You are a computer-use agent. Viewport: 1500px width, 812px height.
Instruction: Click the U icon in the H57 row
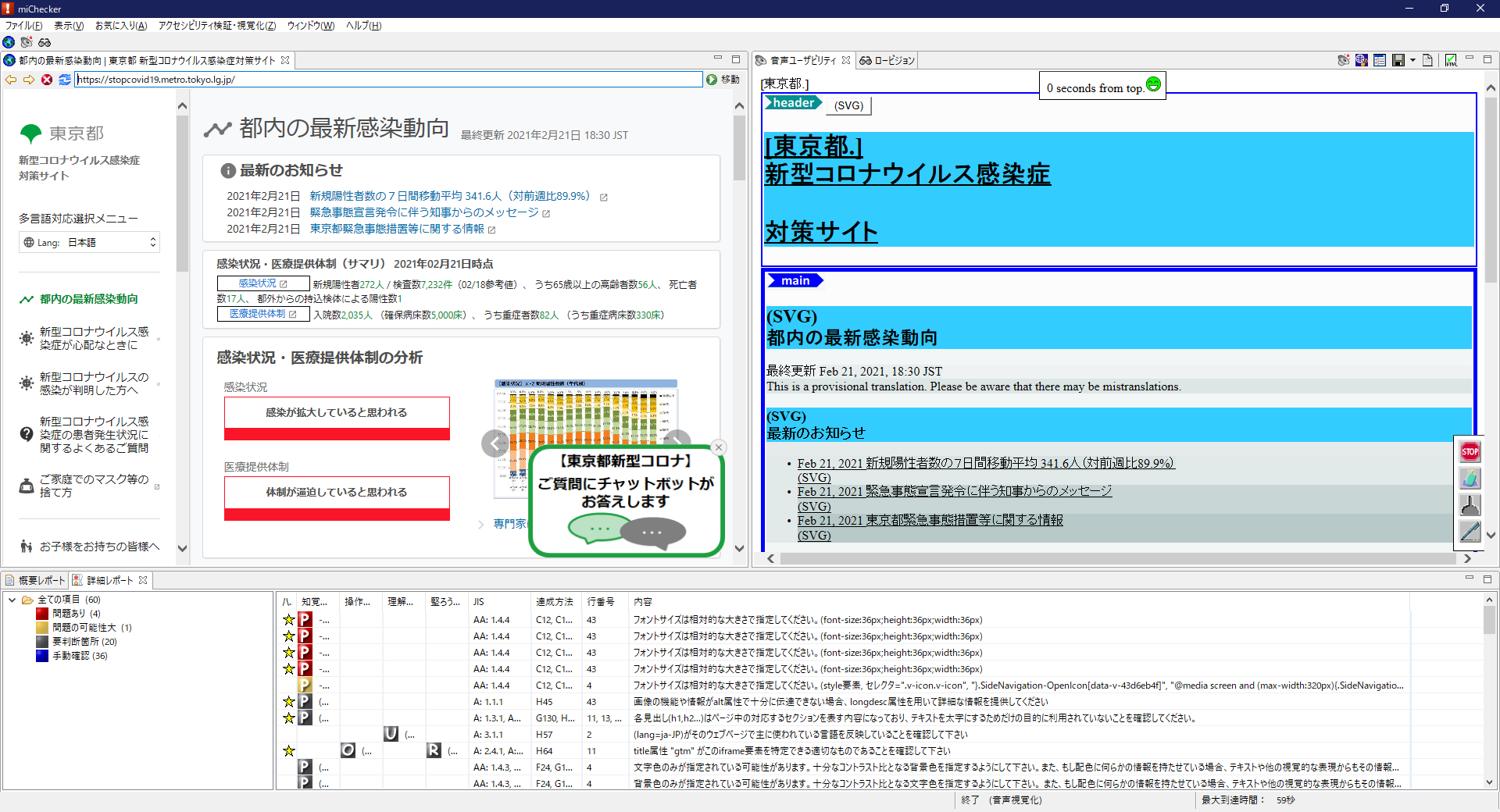(391, 734)
